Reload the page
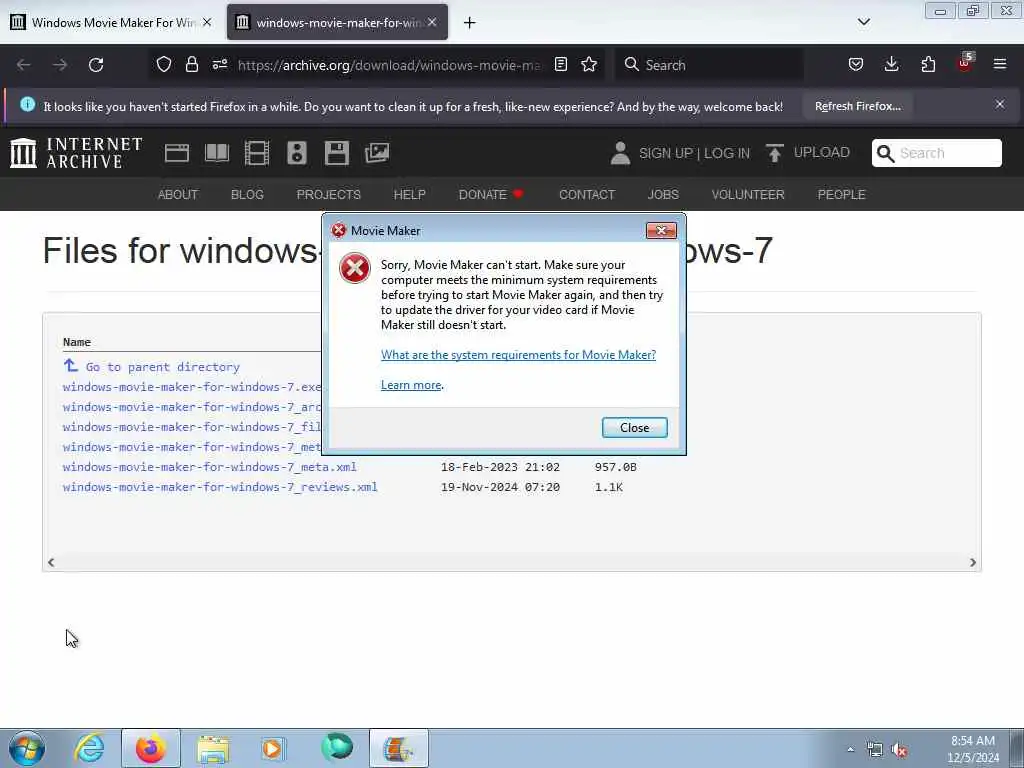This screenshot has height=768, width=1024. (96, 65)
